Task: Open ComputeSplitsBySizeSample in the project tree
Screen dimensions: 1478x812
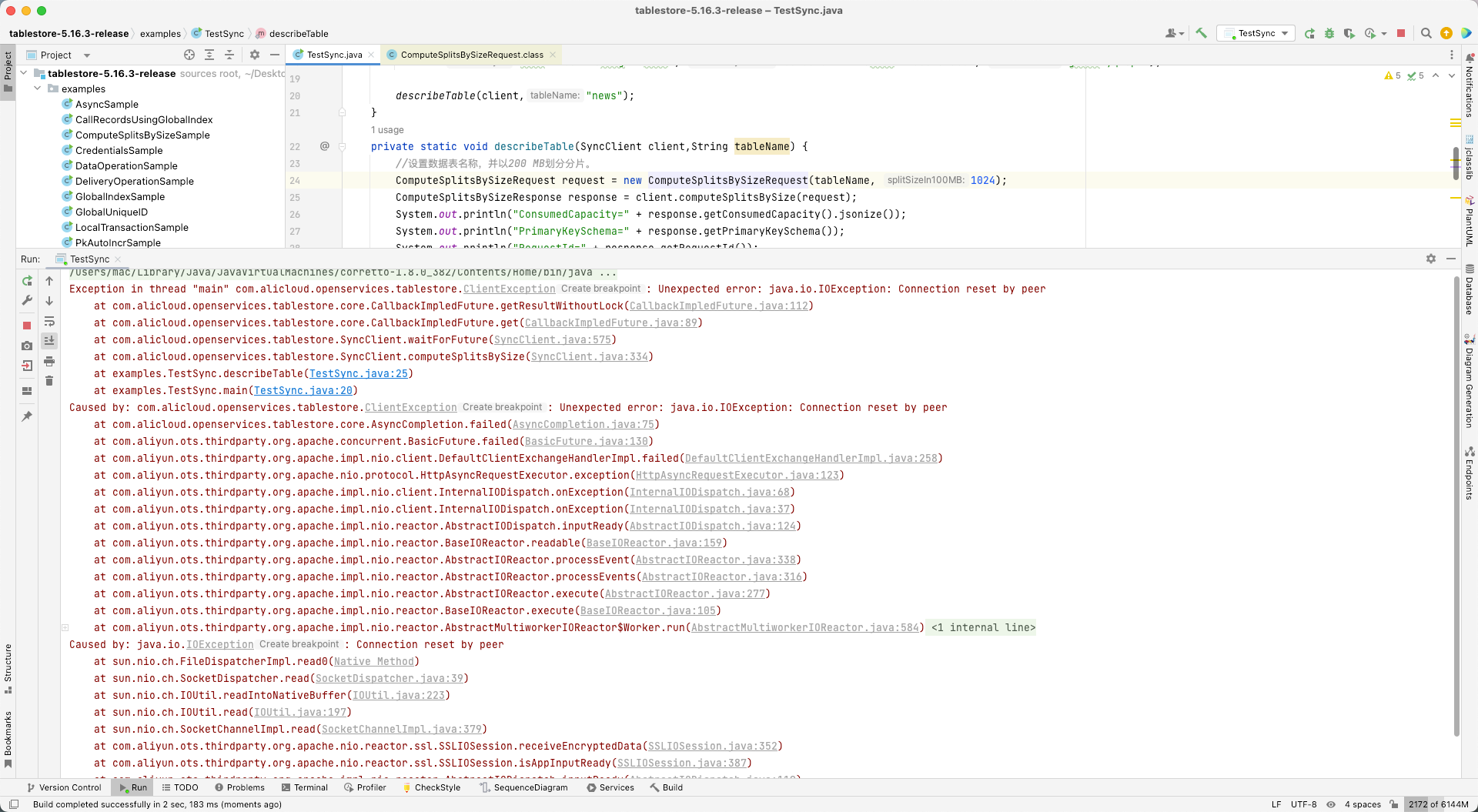Action: click(x=142, y=135)
